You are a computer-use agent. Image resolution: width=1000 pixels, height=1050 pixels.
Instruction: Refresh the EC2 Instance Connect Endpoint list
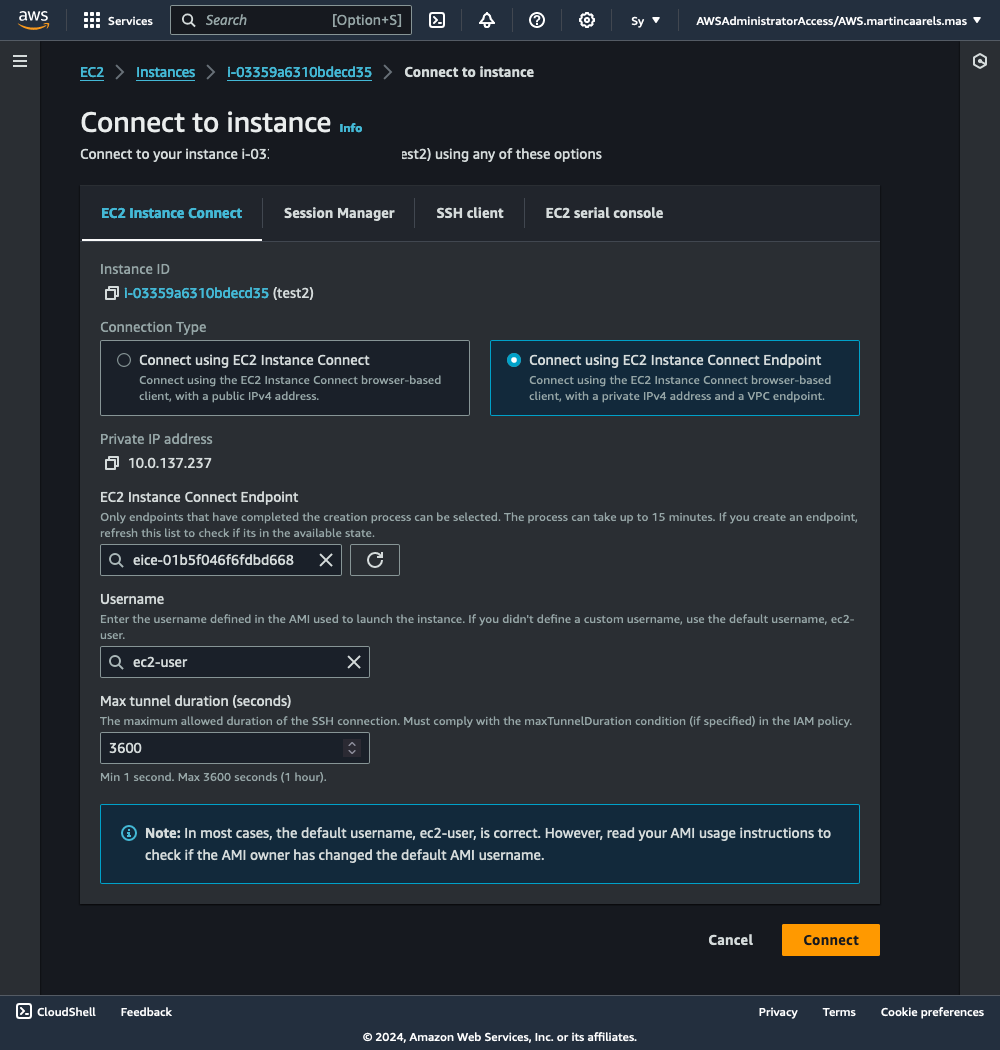tap(375, 560)
